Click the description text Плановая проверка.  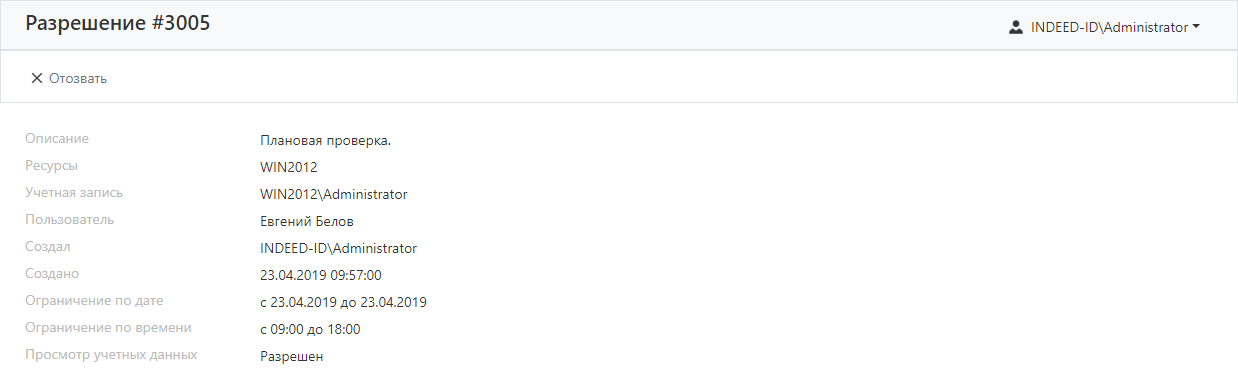click(x=325, y=140)
